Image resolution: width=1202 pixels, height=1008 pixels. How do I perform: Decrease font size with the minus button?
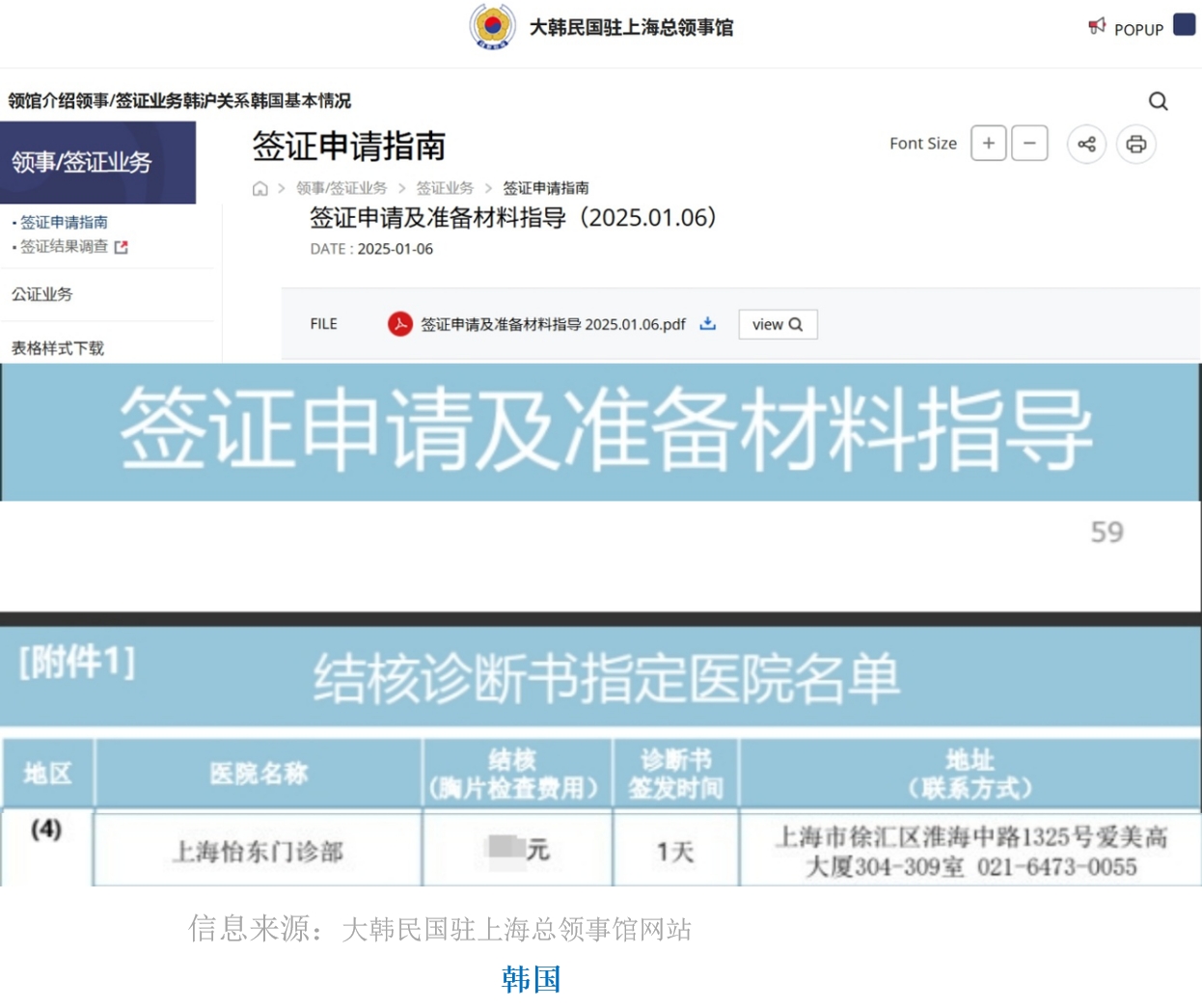(x=1029, y=143)
